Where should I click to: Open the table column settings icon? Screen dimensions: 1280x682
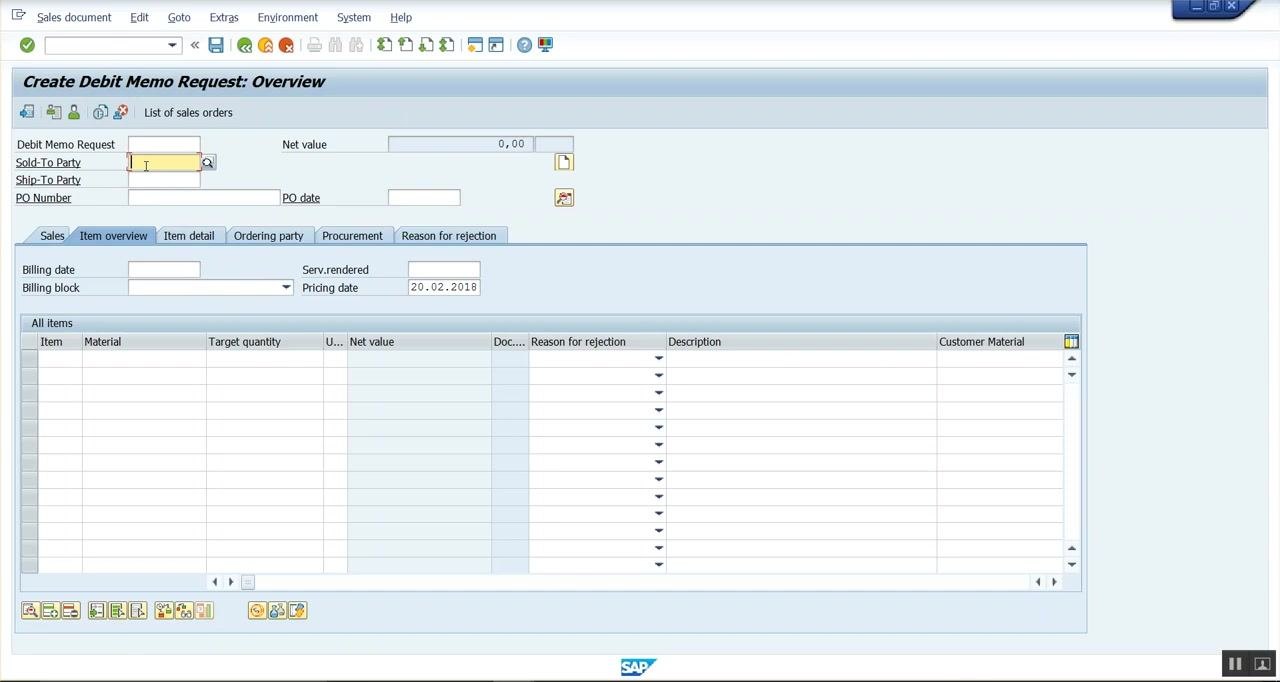click(x=1071, y=342)
